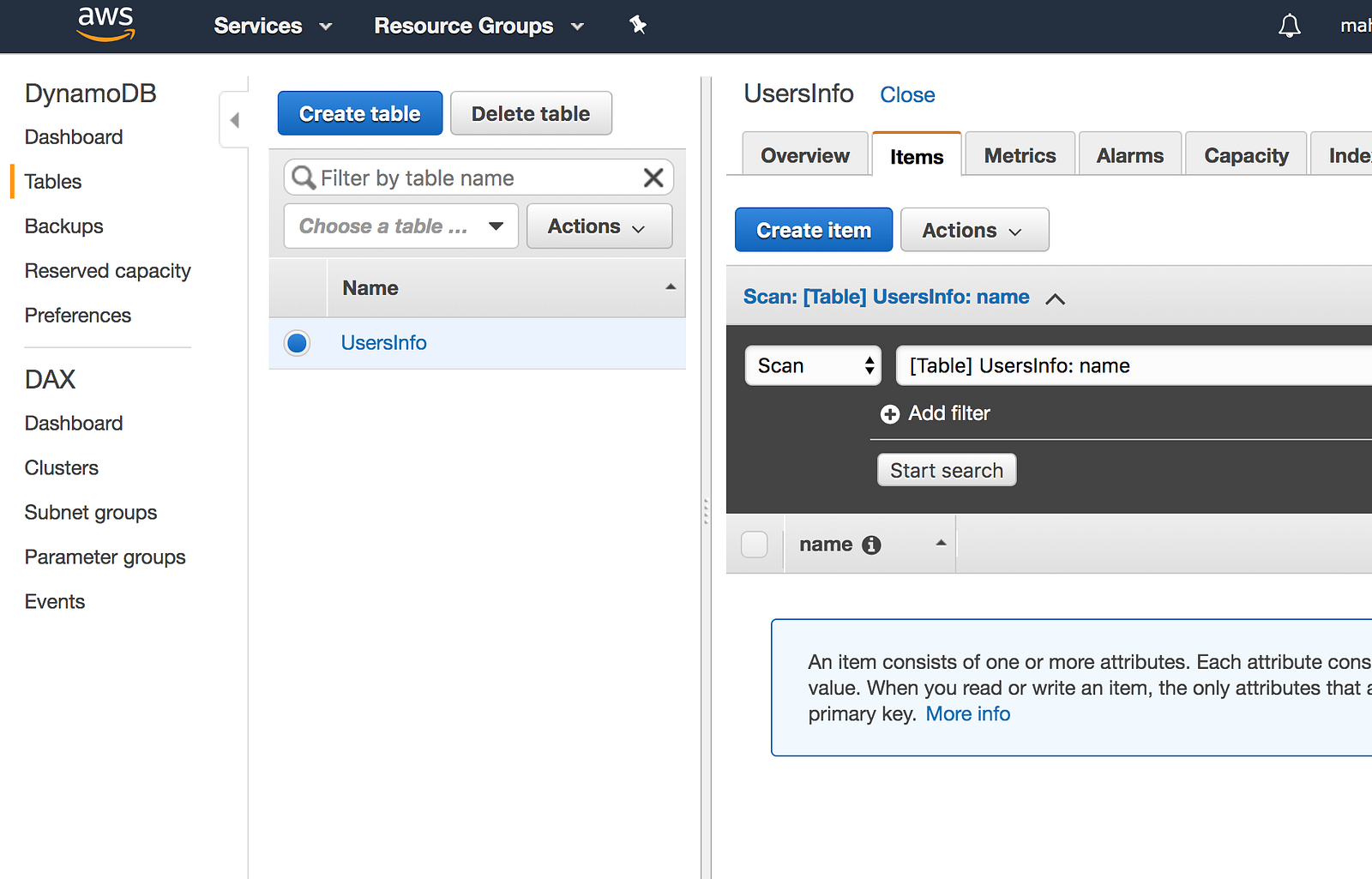1372x879 pixels.
Task: Open Preferences in the sidebar
Action: click(78, 316)
